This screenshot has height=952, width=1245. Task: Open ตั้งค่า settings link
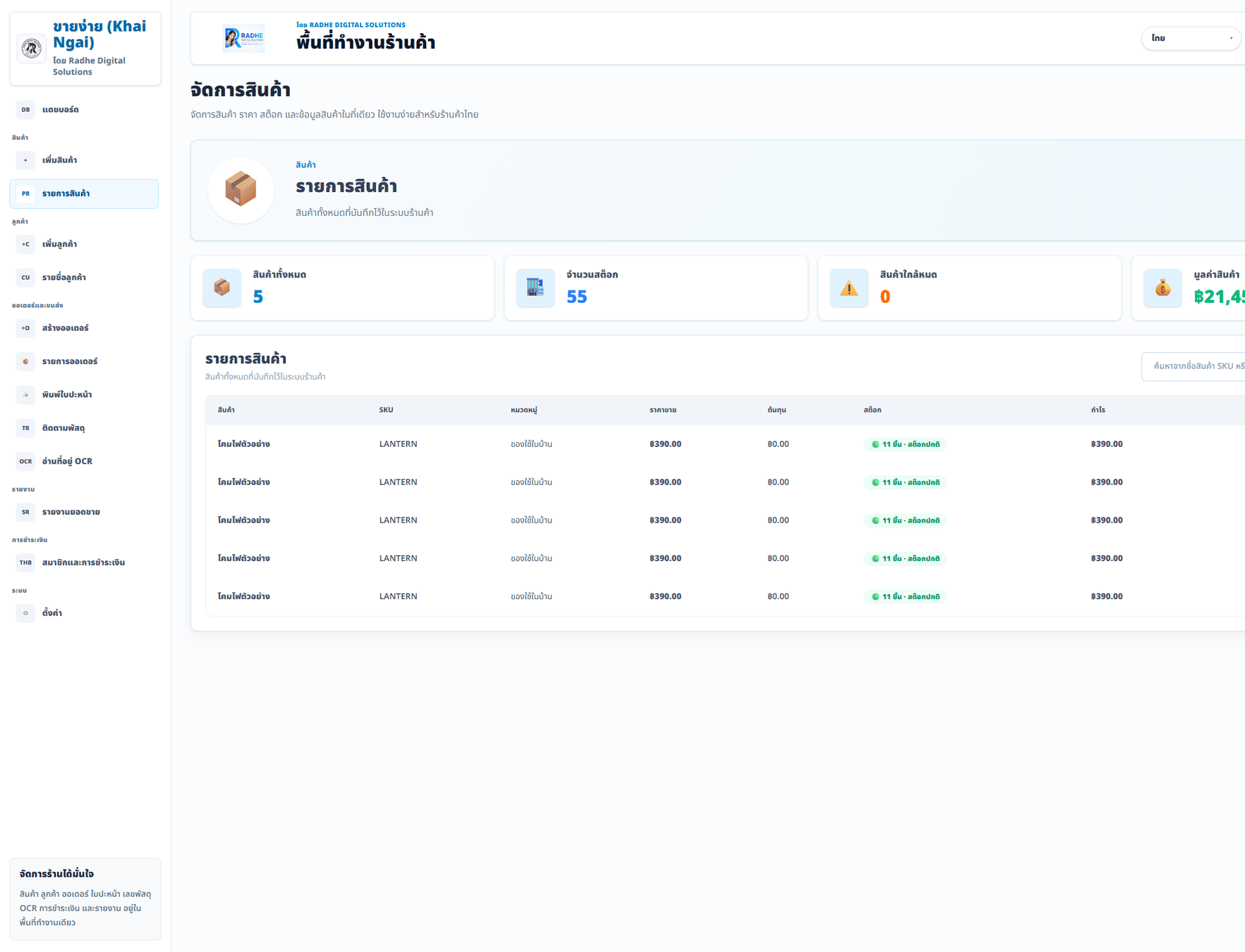[84, 613]
